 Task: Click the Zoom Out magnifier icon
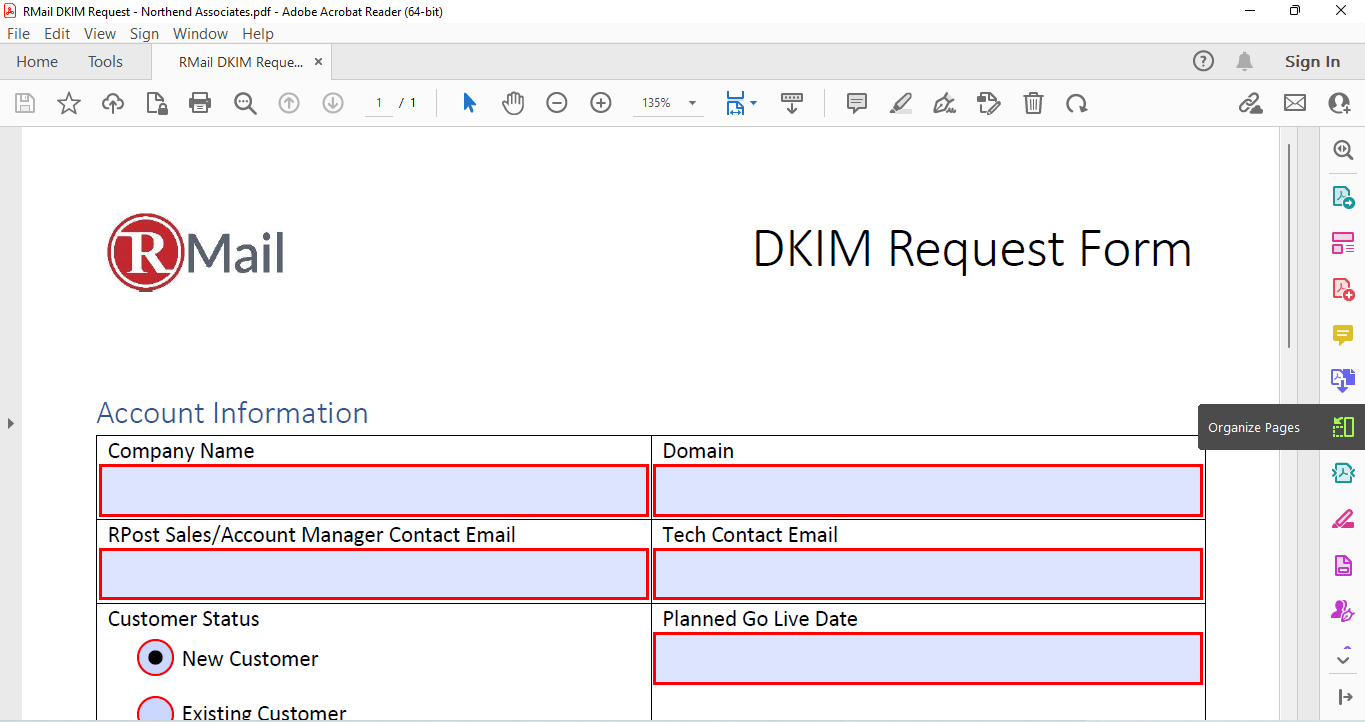[x=557, y=102]
